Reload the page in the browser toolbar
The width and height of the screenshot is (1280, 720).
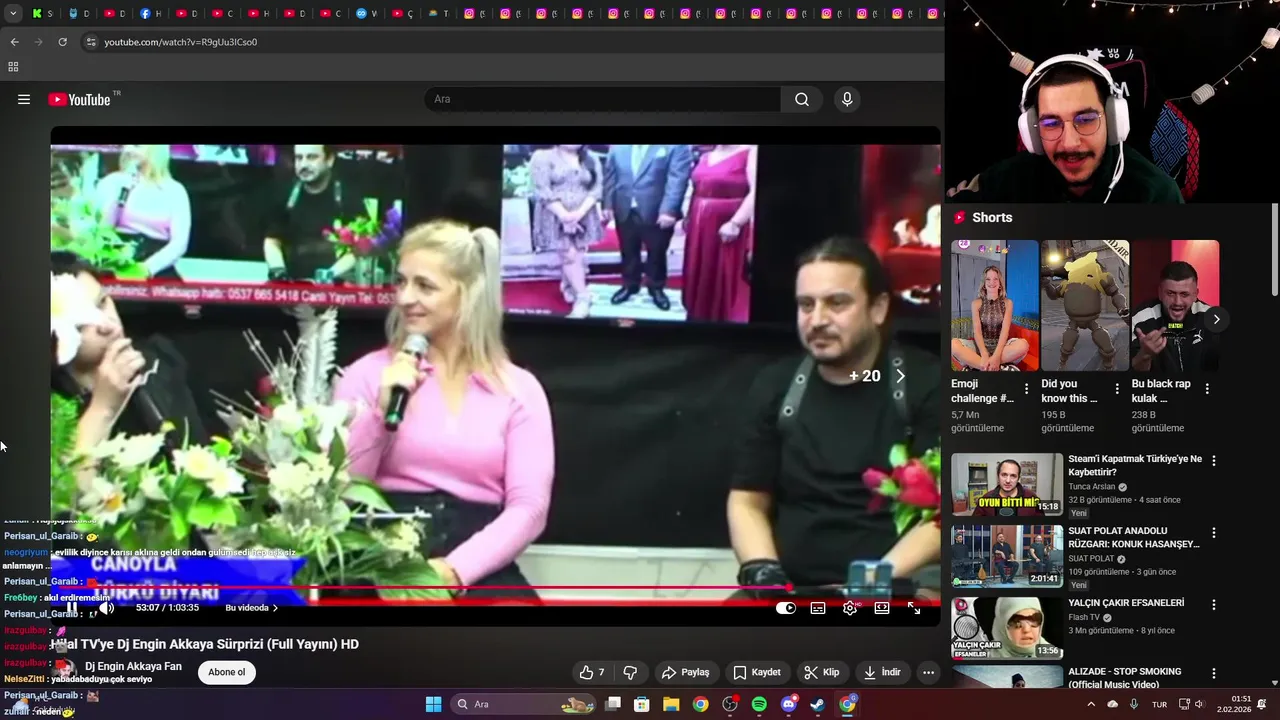point(62,42)
